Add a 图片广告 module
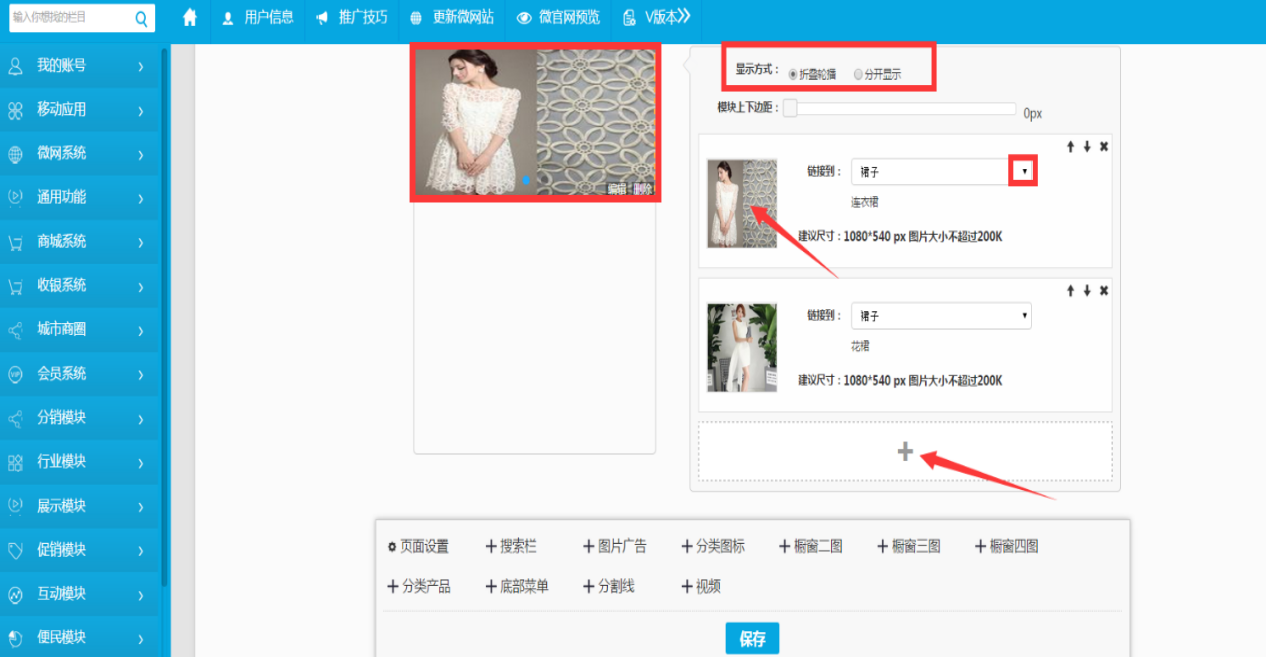The height and width of the screenshot is (657, 1266). click(615, 546)
